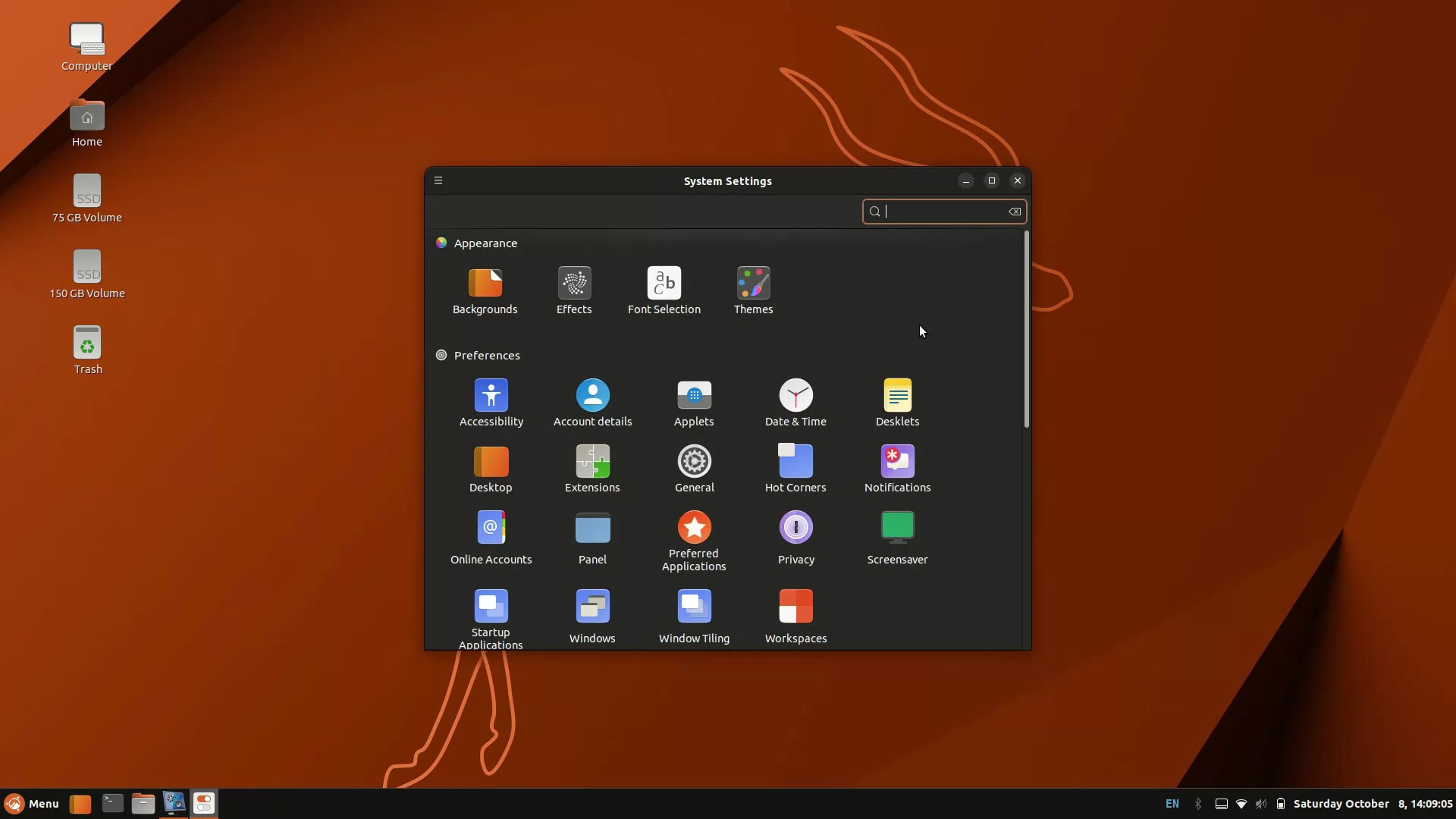The width and height of the screenshot is (1456, 819).
Task: Open Backgrounds settings
Action: click(x=485, y=290)
